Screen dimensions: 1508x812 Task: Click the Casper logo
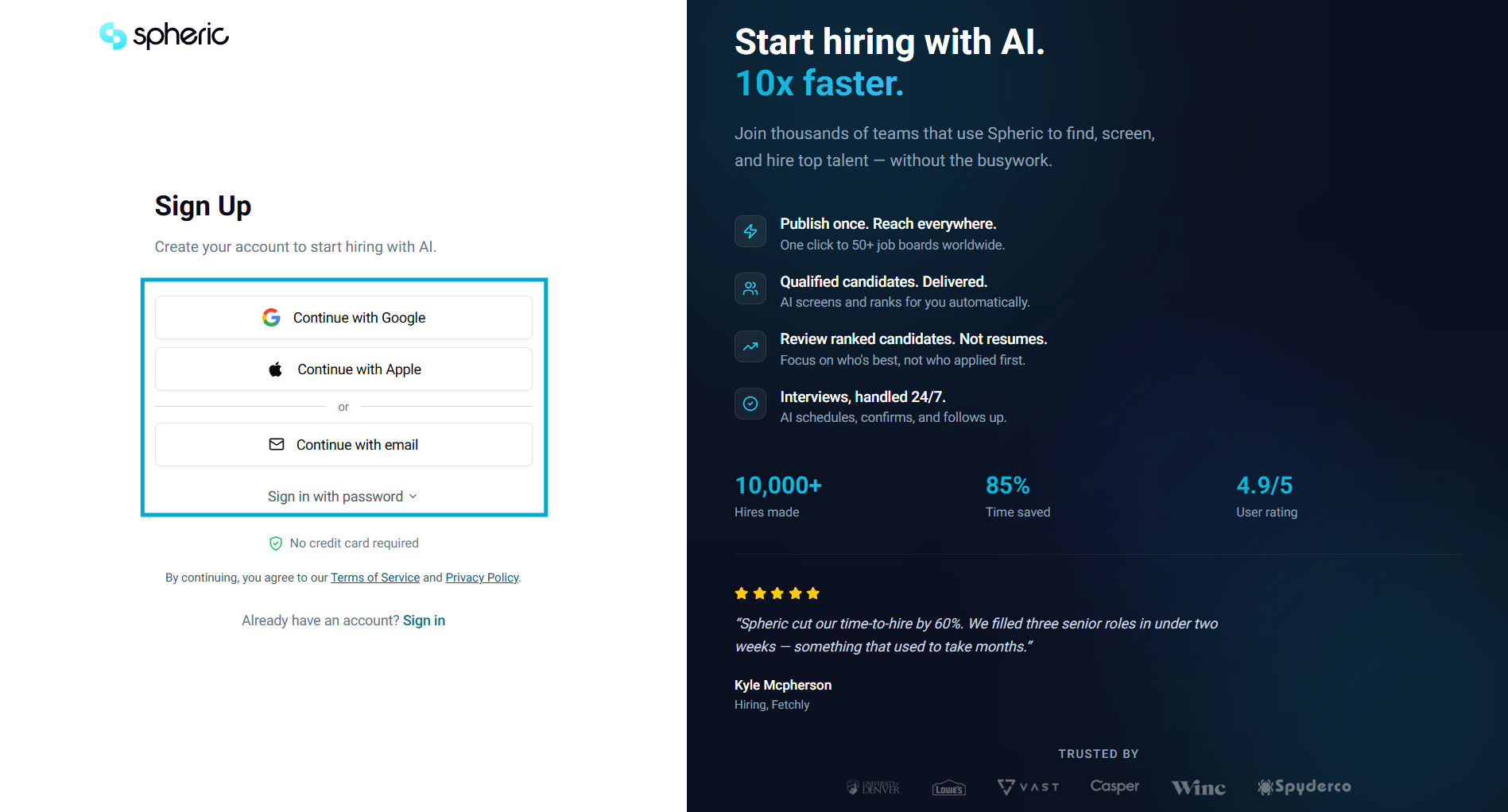click(x=1115, y=787)
